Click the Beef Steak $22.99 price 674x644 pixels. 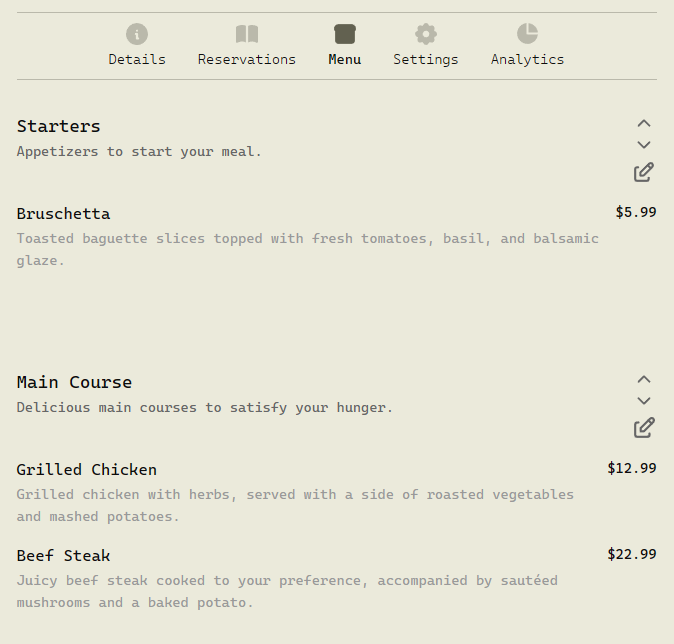[632, 554]
